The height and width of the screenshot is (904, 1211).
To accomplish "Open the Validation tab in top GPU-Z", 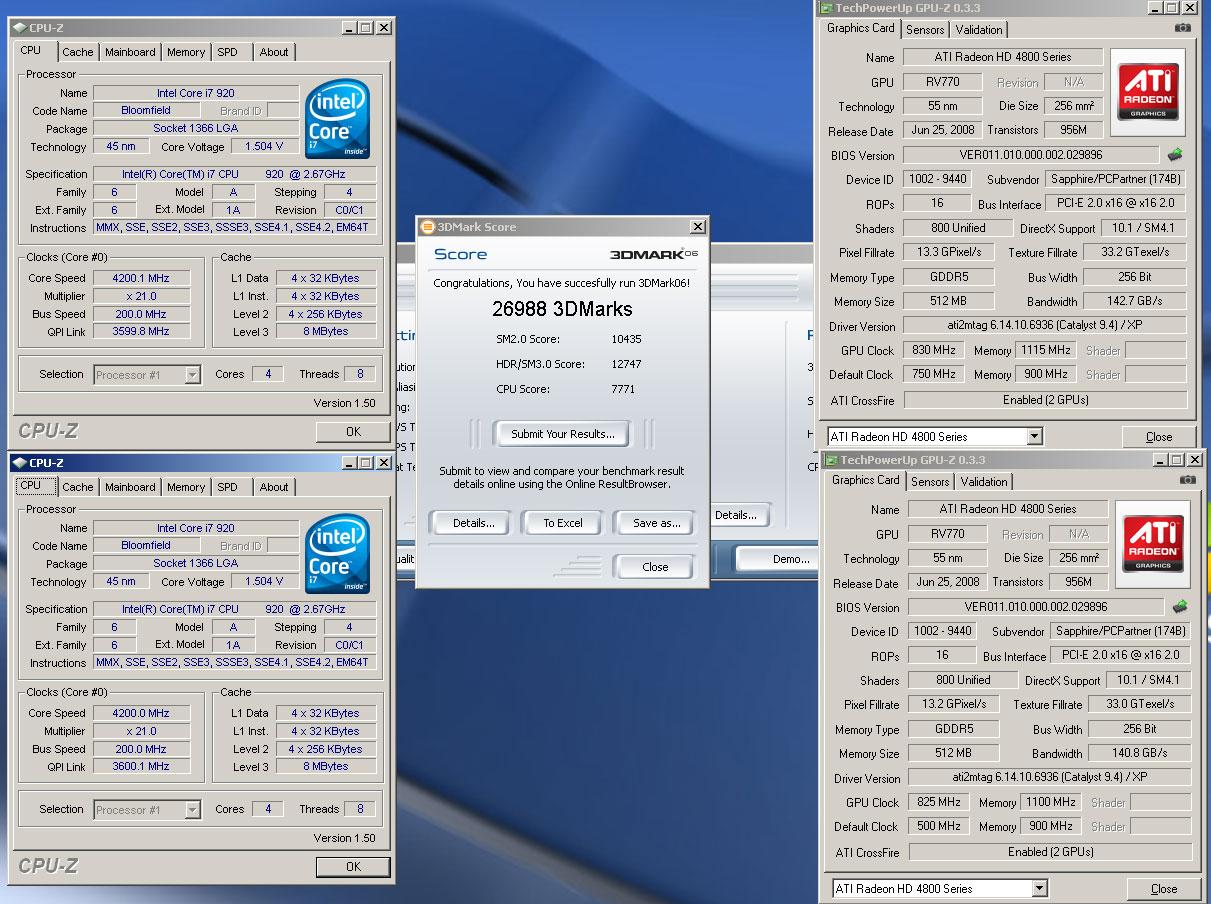I will click(x=979, y=30).
